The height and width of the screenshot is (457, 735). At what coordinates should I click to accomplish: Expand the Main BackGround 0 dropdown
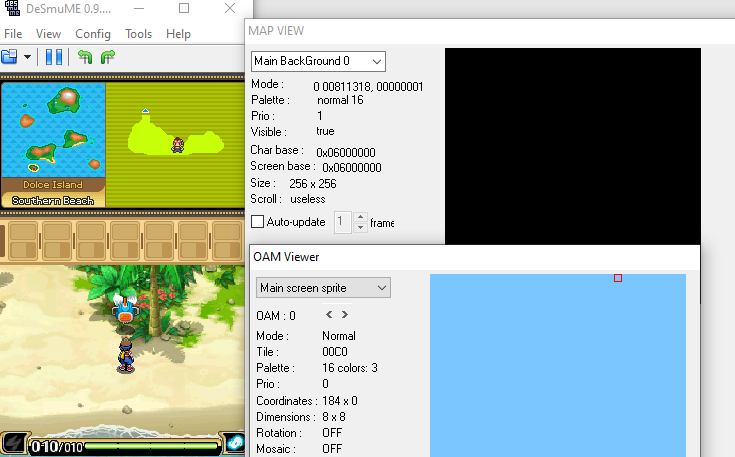click(x=318, y=61)
